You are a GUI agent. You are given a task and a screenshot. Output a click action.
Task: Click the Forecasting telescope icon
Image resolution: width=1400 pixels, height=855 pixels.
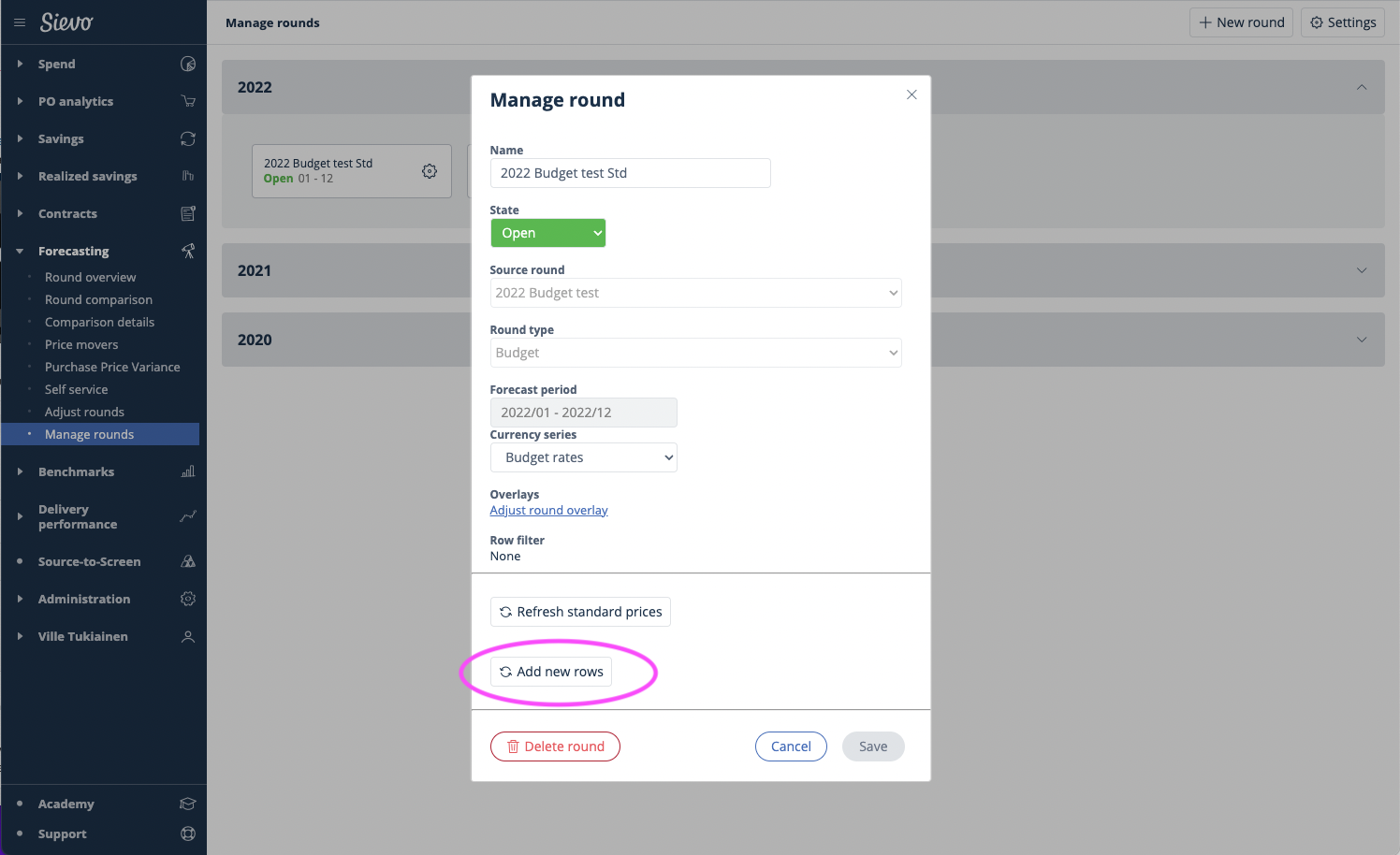click(x=188, y=251)
